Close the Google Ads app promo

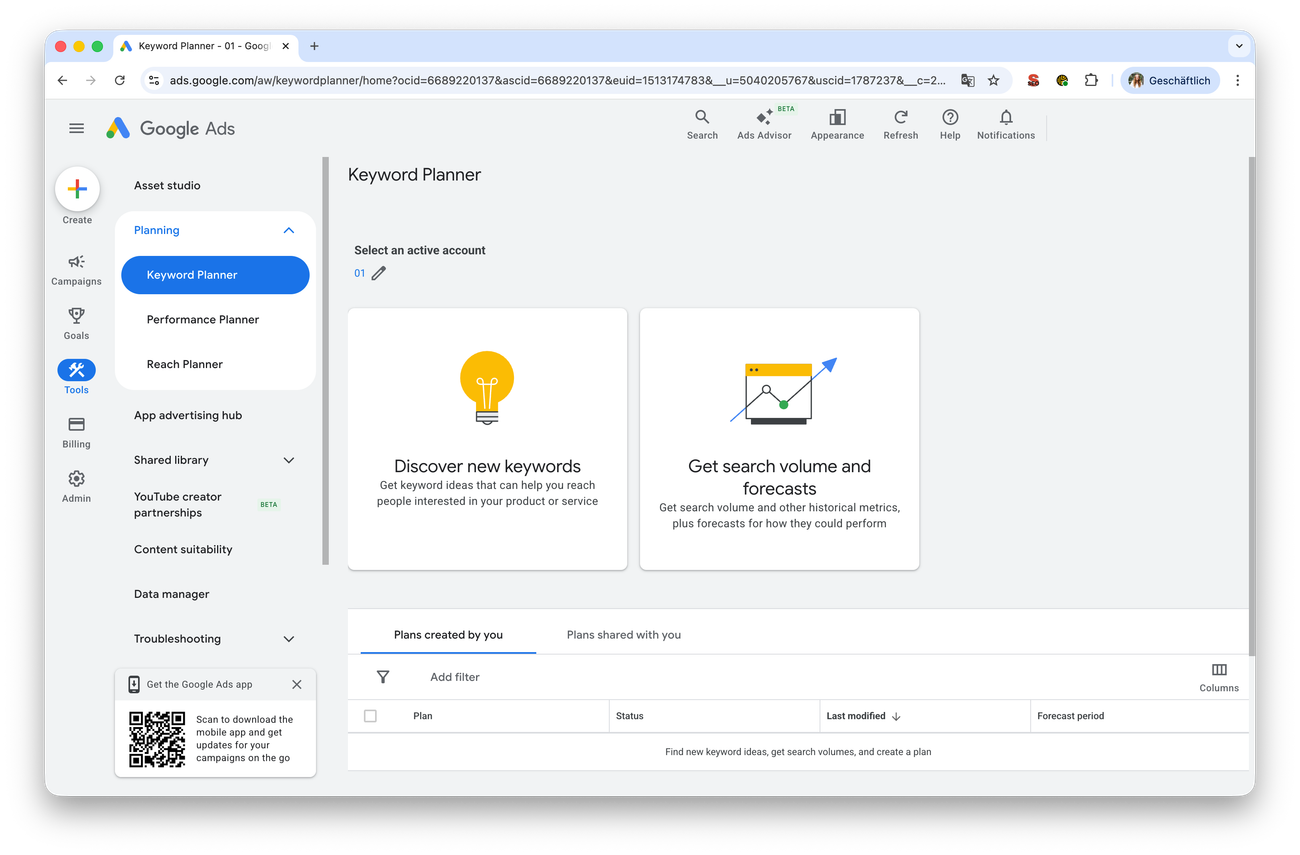297,685
